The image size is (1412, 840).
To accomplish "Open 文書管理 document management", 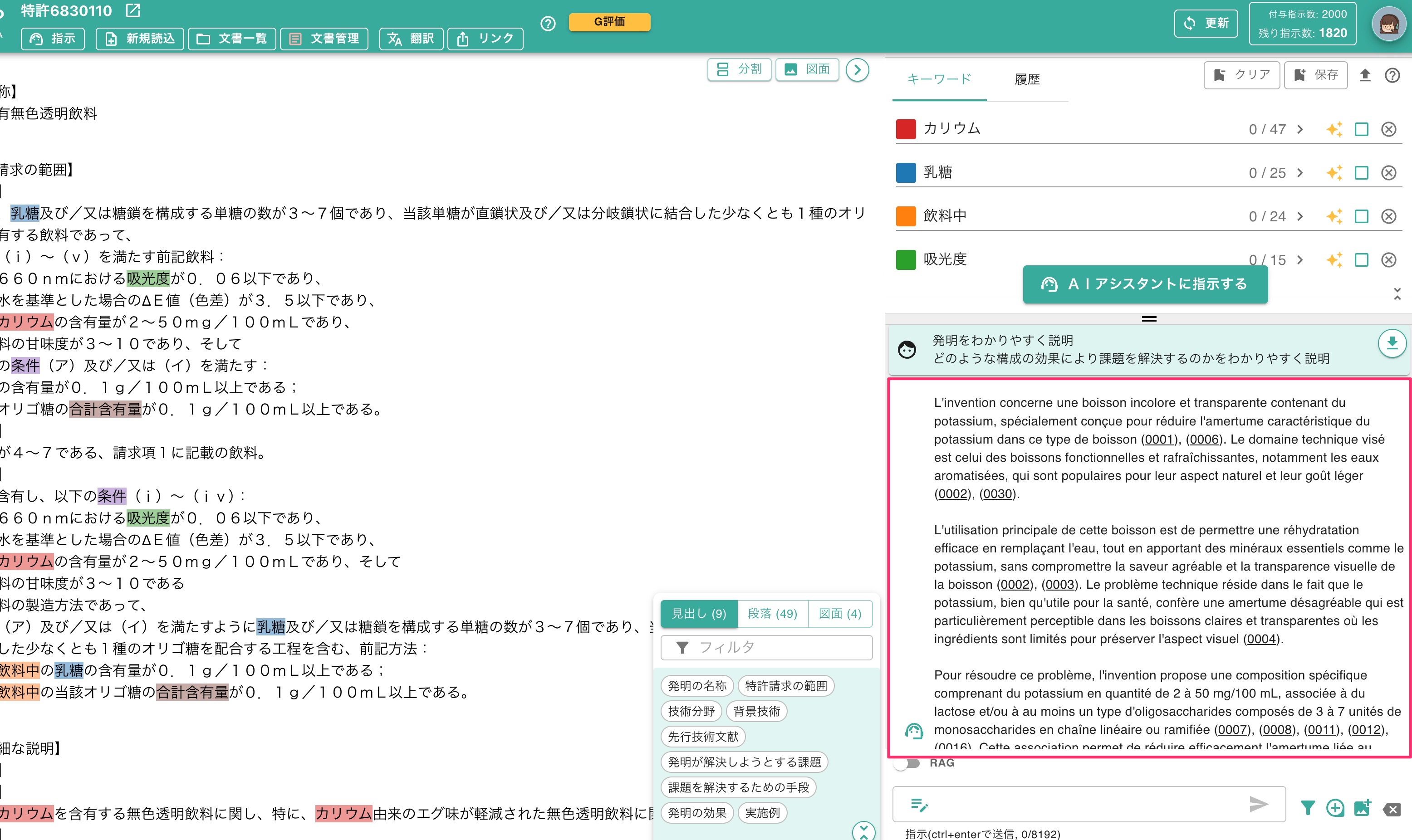I will 324,39.
